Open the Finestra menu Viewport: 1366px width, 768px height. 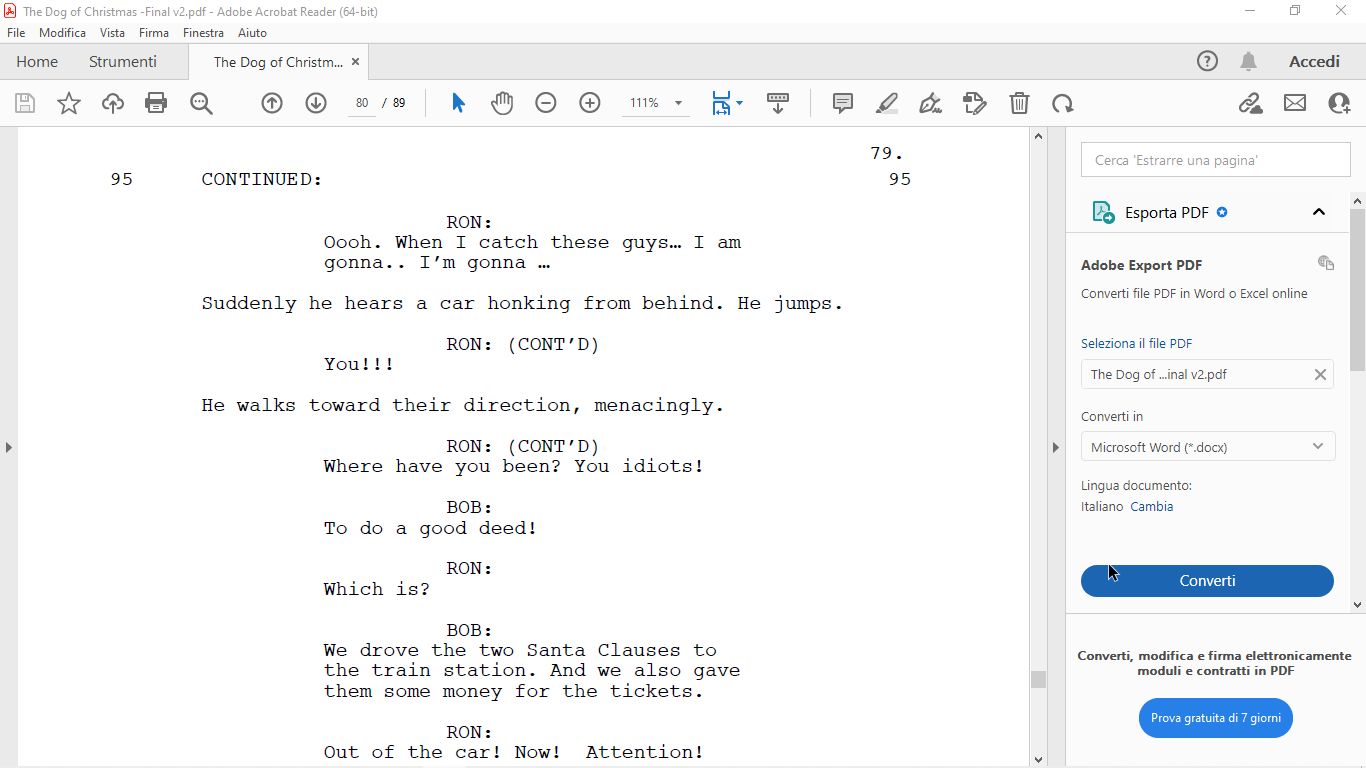click(203, 32)
